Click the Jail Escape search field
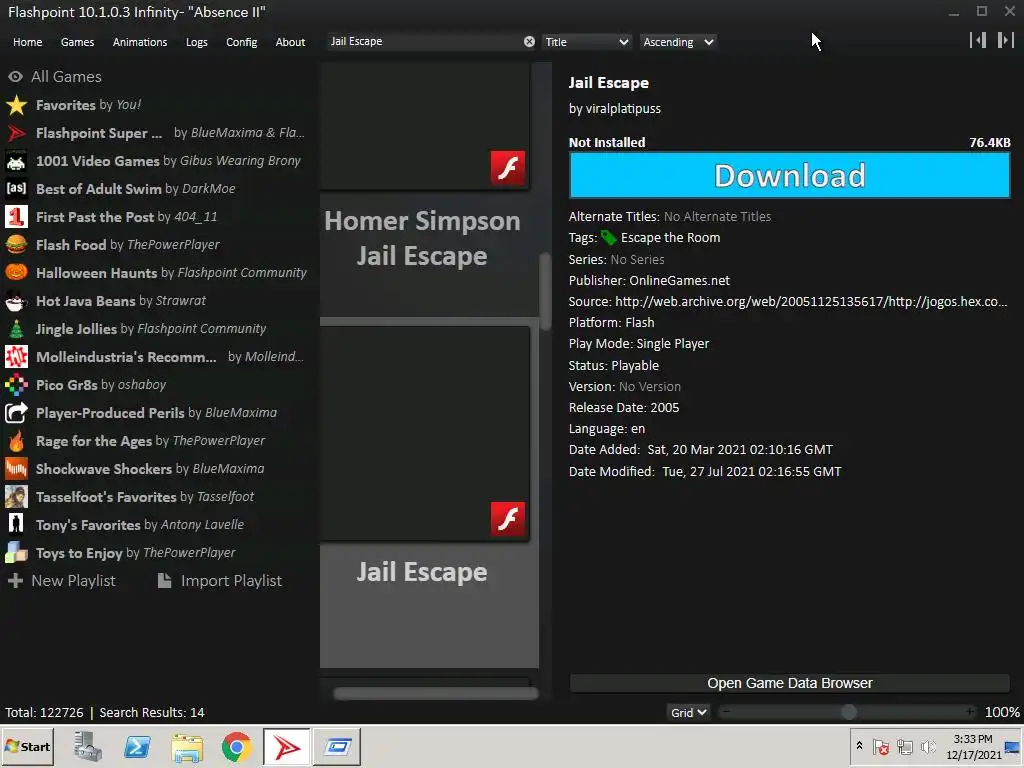 click(424, 42)
